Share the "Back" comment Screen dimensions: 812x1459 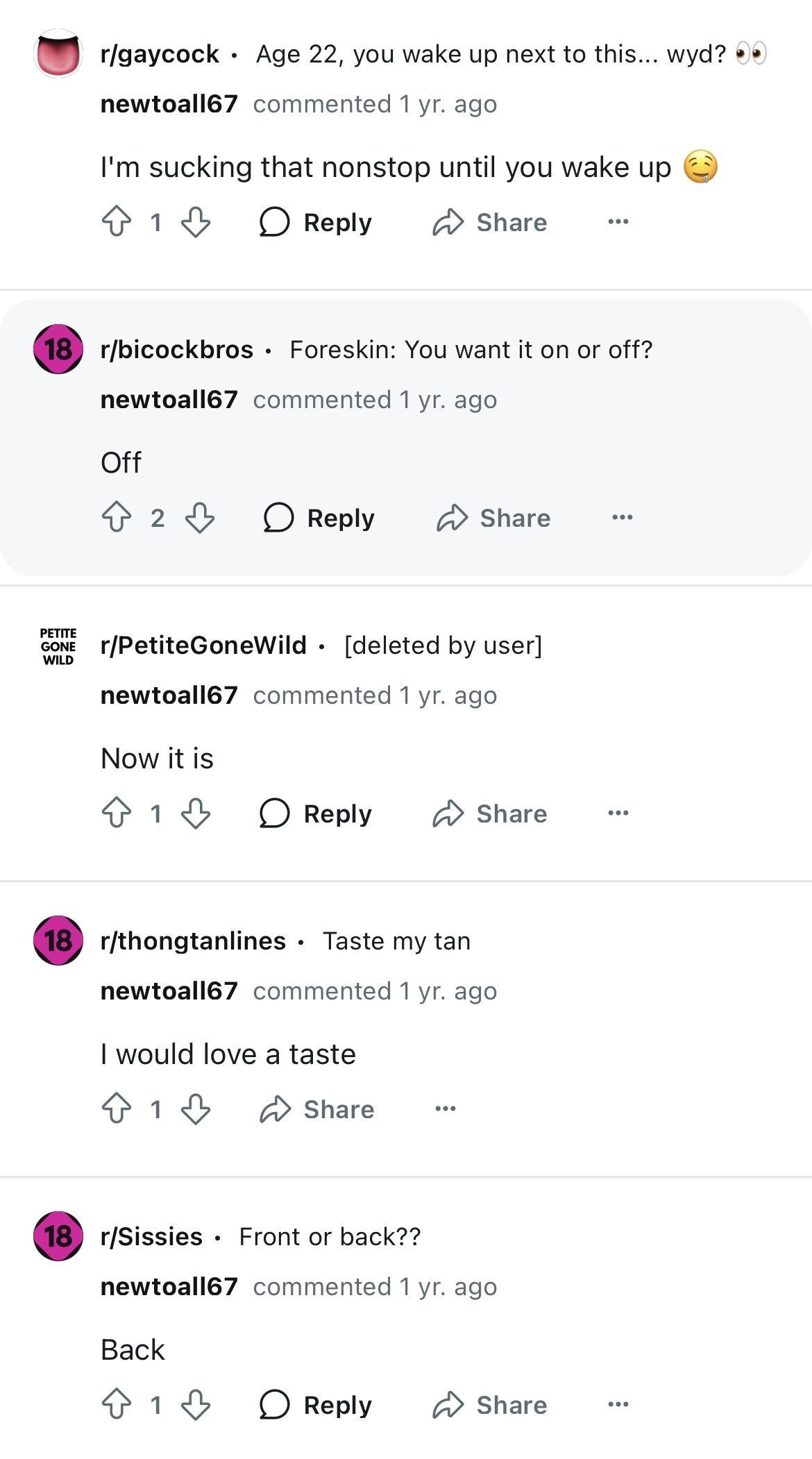(x=490, y=1405)
